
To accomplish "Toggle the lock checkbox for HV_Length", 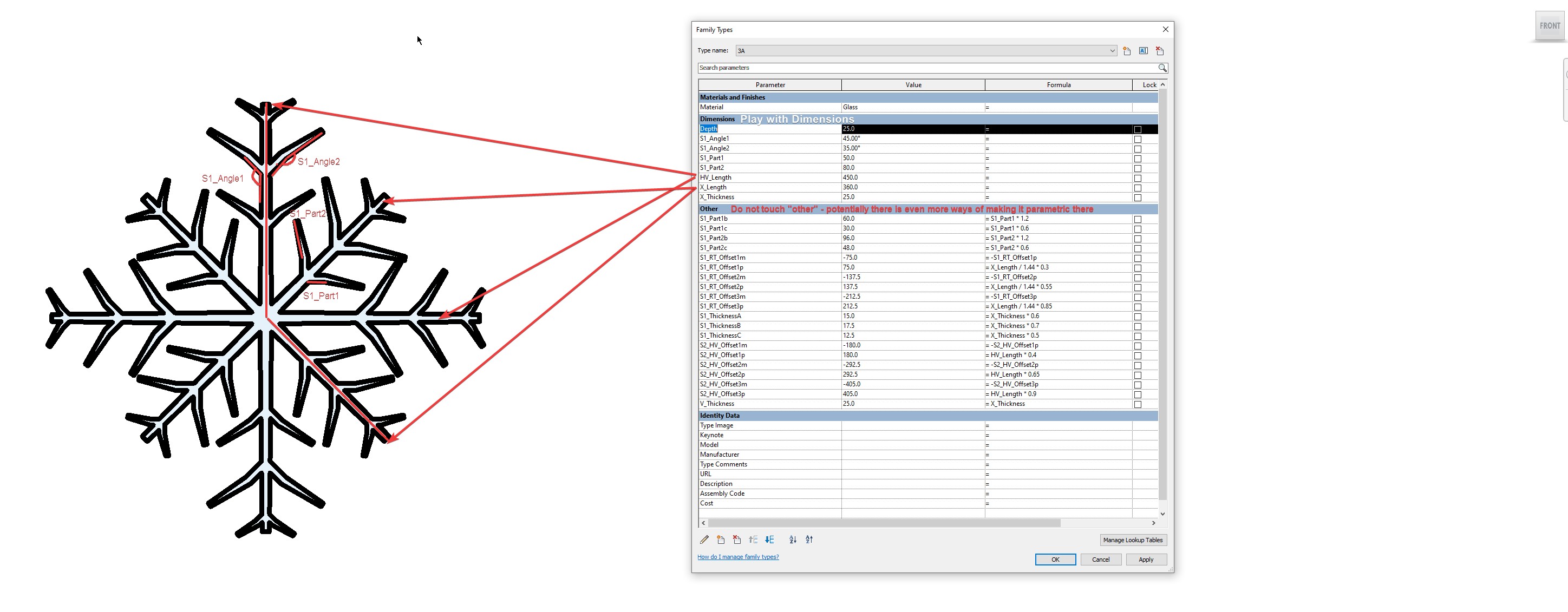I will (1138, 178).
